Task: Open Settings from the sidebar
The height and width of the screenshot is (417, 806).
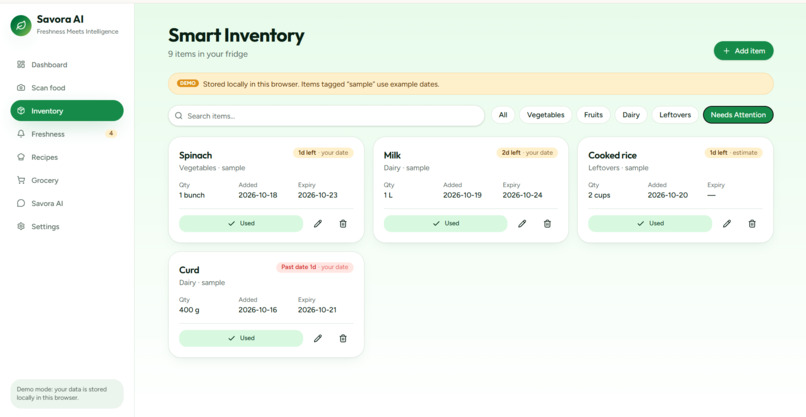Action: coord(67,226)
